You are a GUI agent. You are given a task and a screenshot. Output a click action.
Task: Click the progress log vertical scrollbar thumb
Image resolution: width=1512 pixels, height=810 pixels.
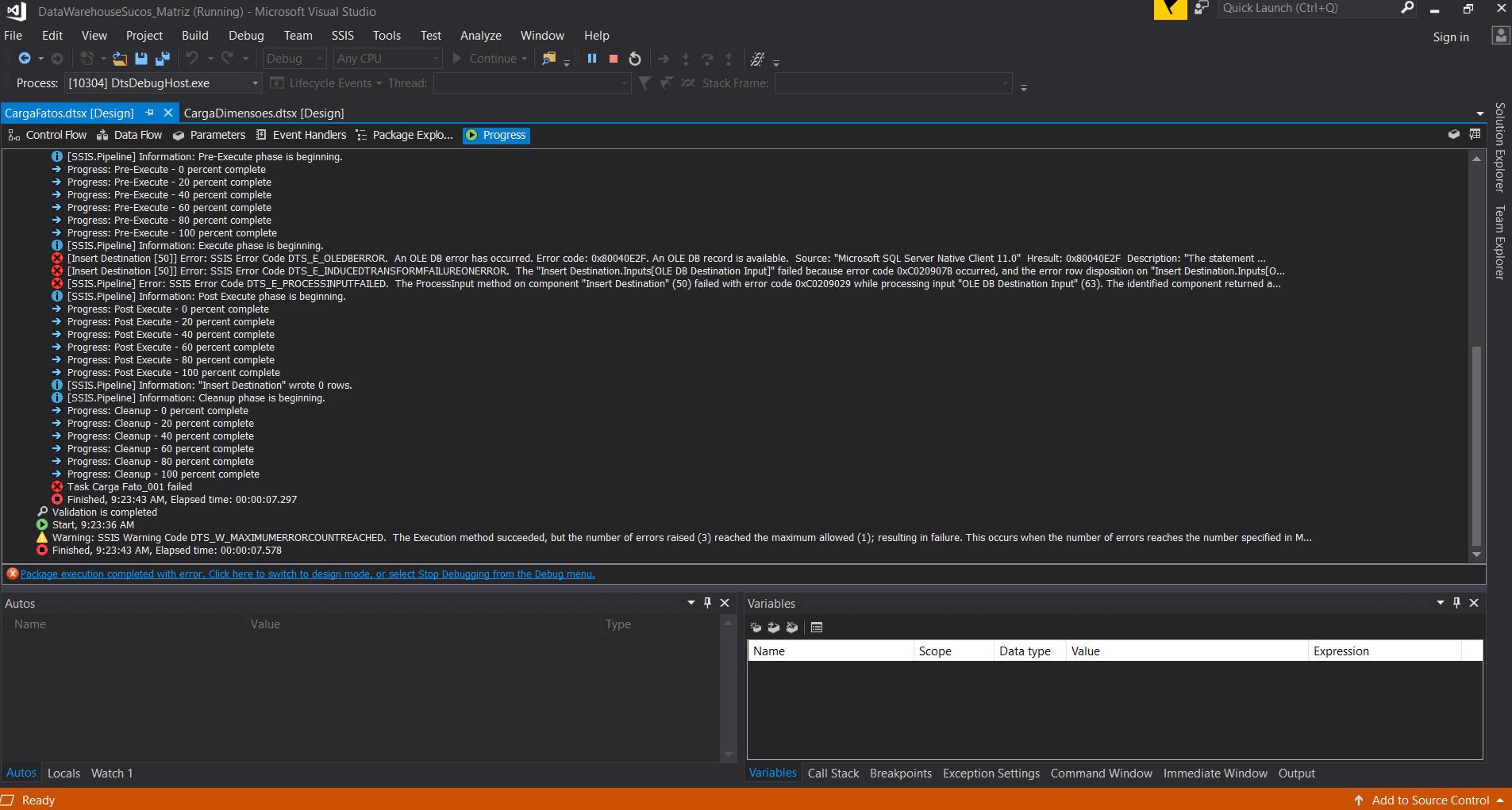click(1476, 444)
